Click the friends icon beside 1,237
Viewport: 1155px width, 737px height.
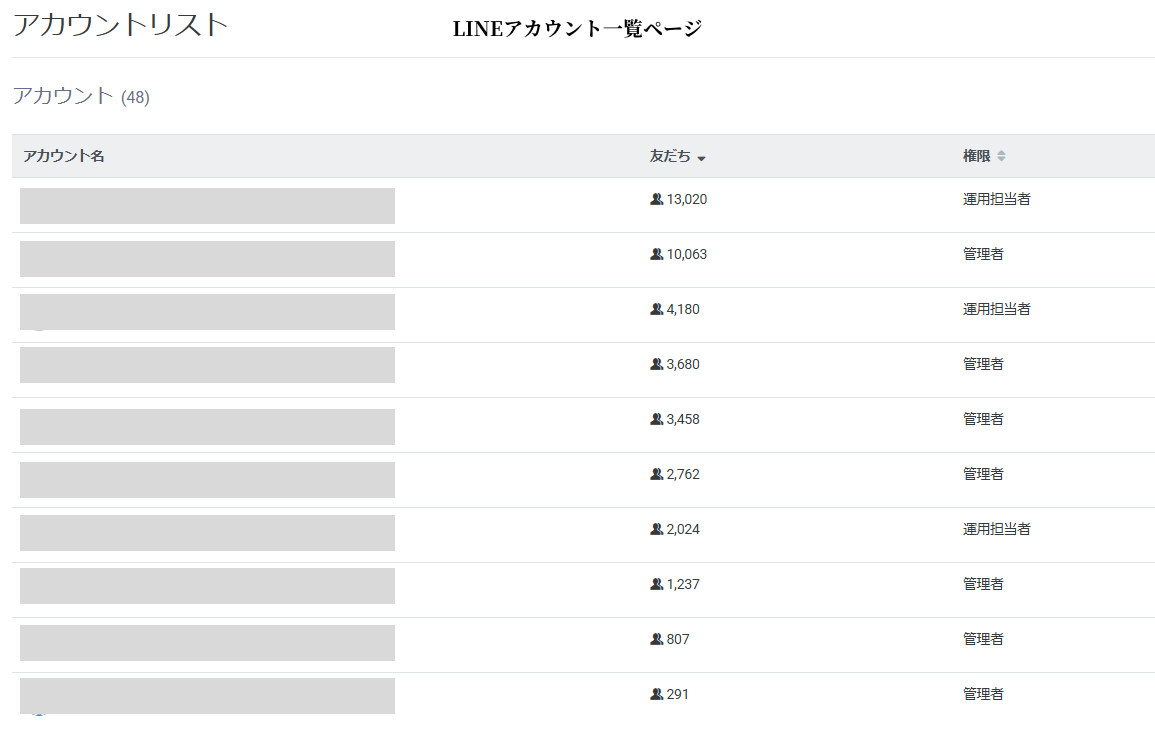click(656, 585)
